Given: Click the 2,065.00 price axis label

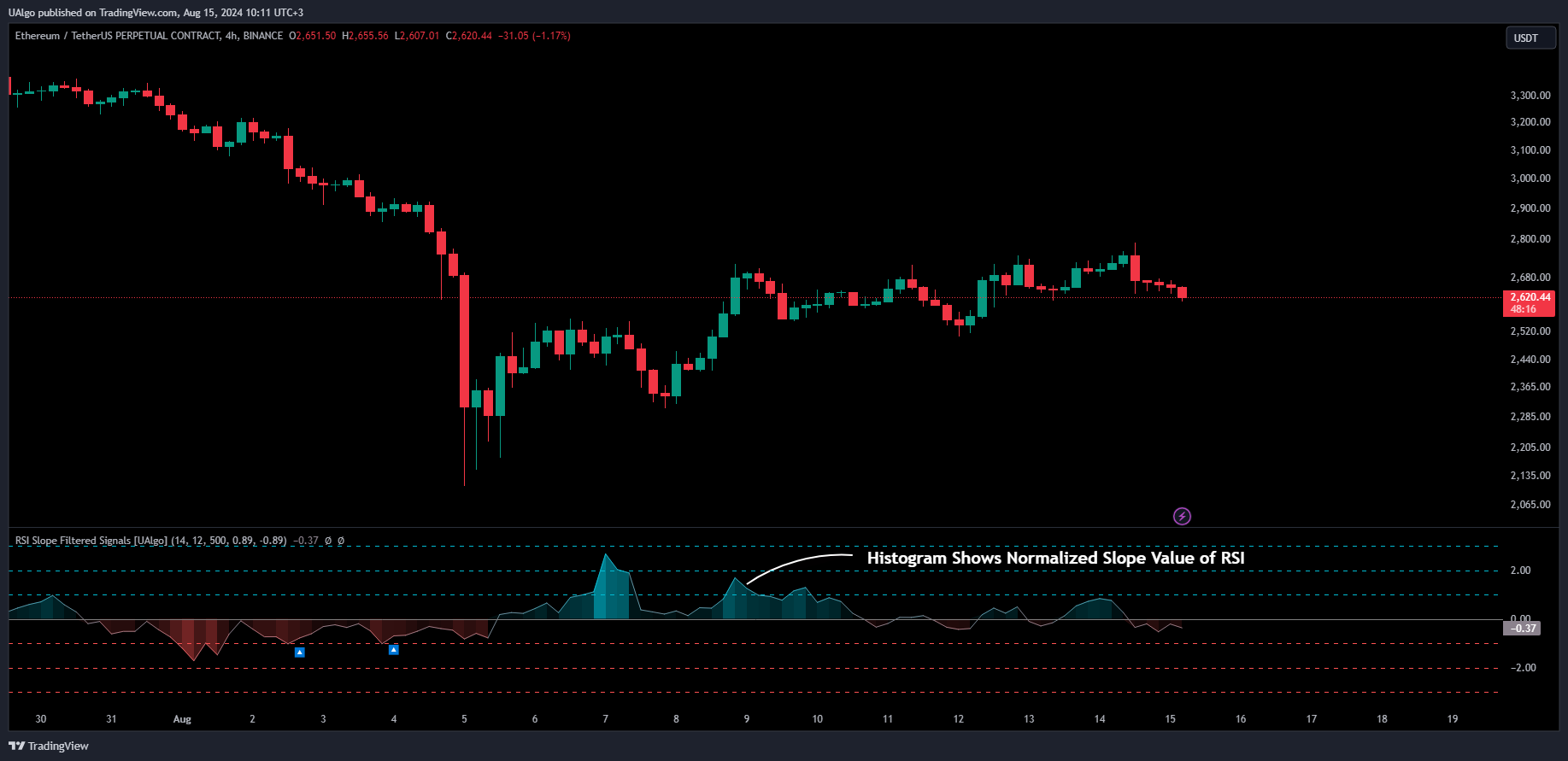Looking at the screenshot, I should tap(1530, 505).
